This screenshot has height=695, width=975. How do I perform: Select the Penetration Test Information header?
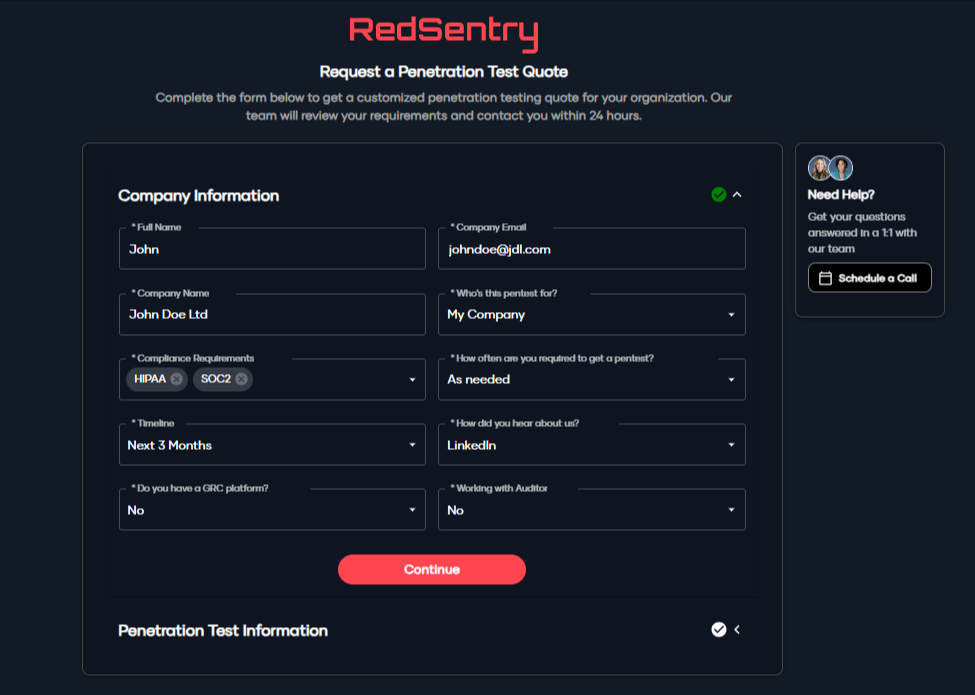click(223, 630)
